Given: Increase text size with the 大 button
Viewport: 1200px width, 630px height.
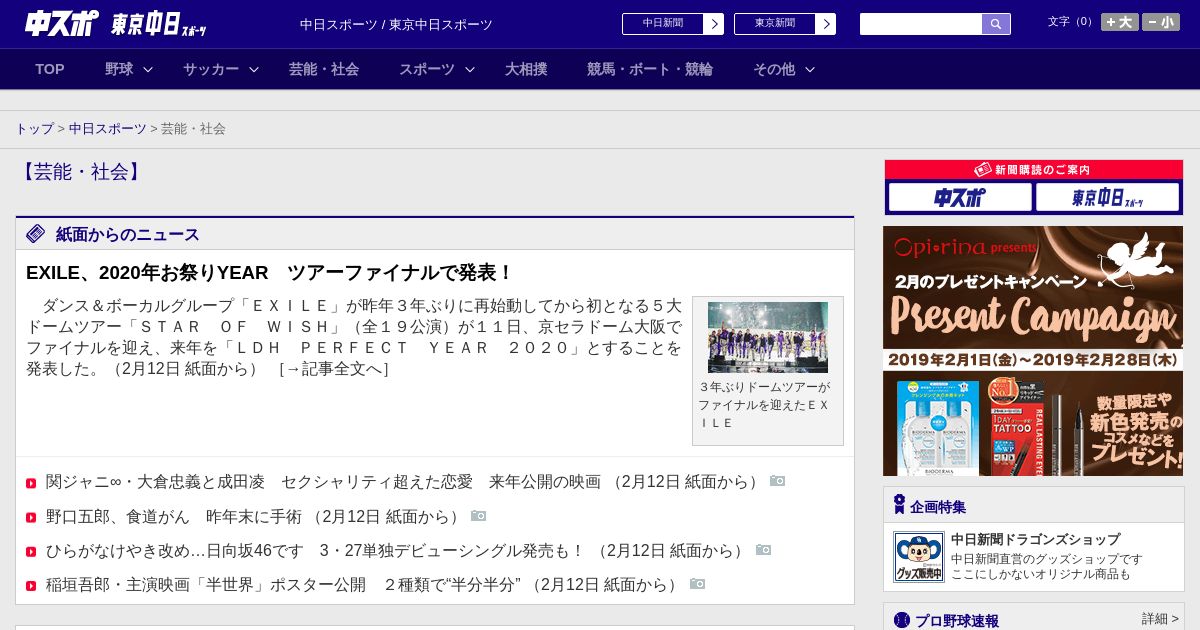Looking at the screenshot, I should tap(1119, 22).
